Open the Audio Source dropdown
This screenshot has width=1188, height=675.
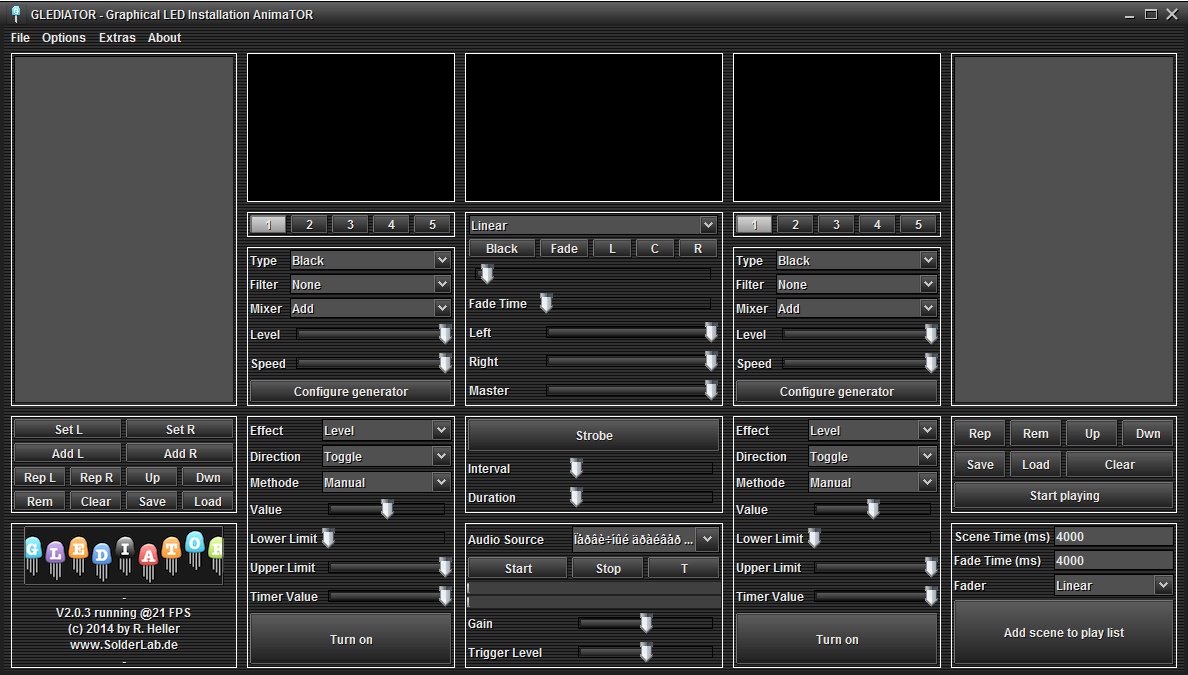point(645,540)
